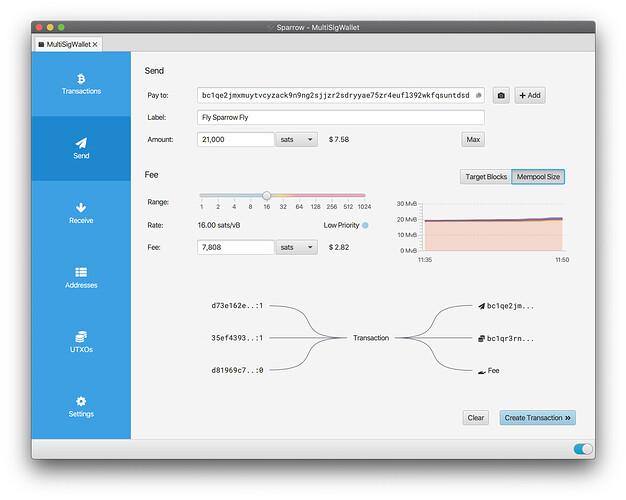
Task: Click the Pay to address field
Action: tap(341, 95)
